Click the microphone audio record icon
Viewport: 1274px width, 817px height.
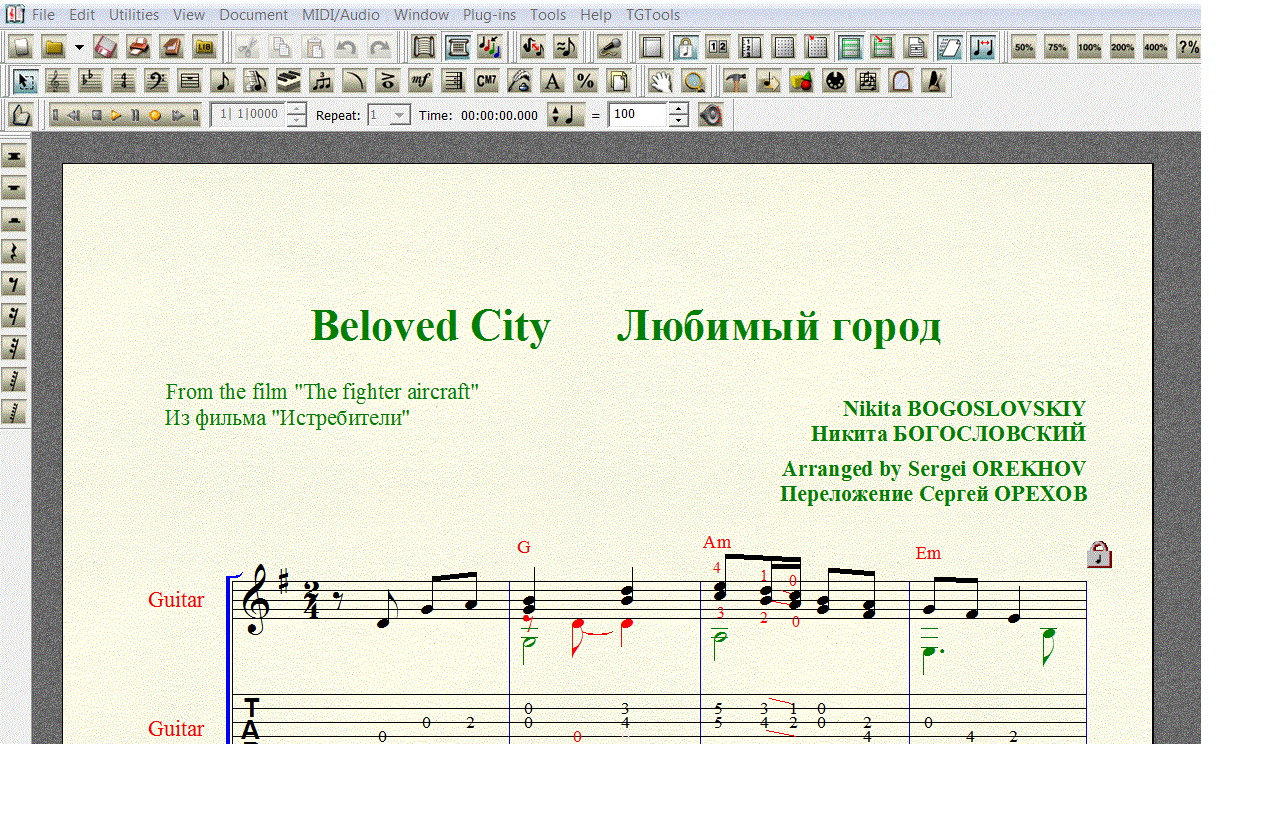[610, 47]
